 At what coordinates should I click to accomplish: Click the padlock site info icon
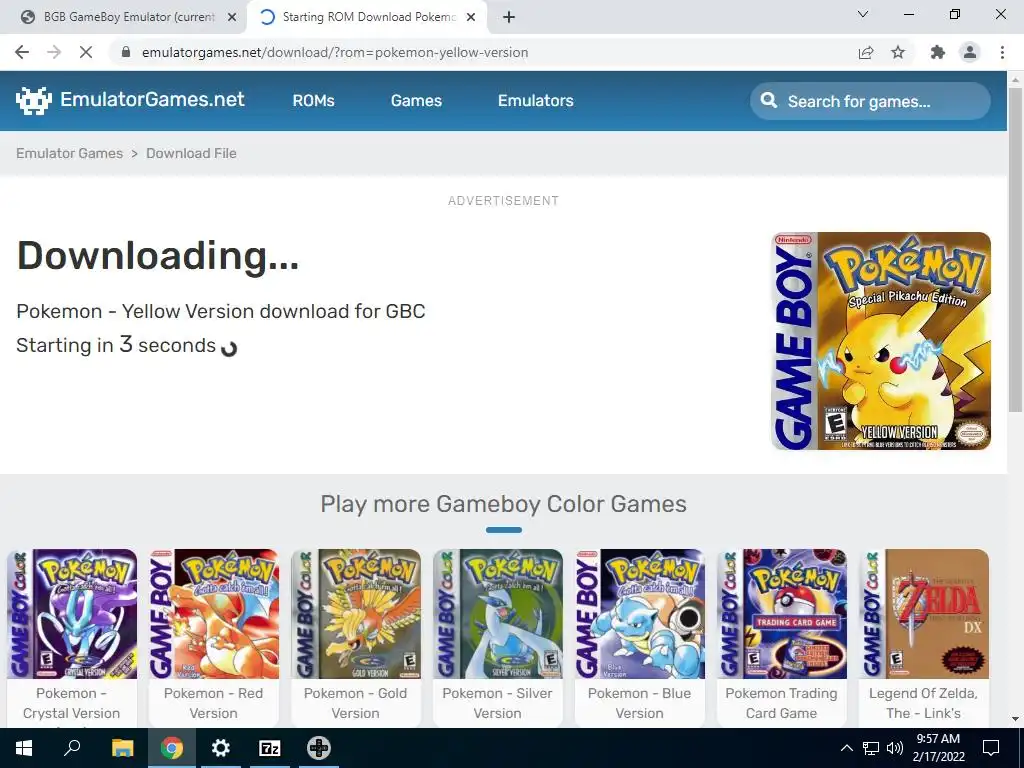pyautogui.click(x=126, y=52)
